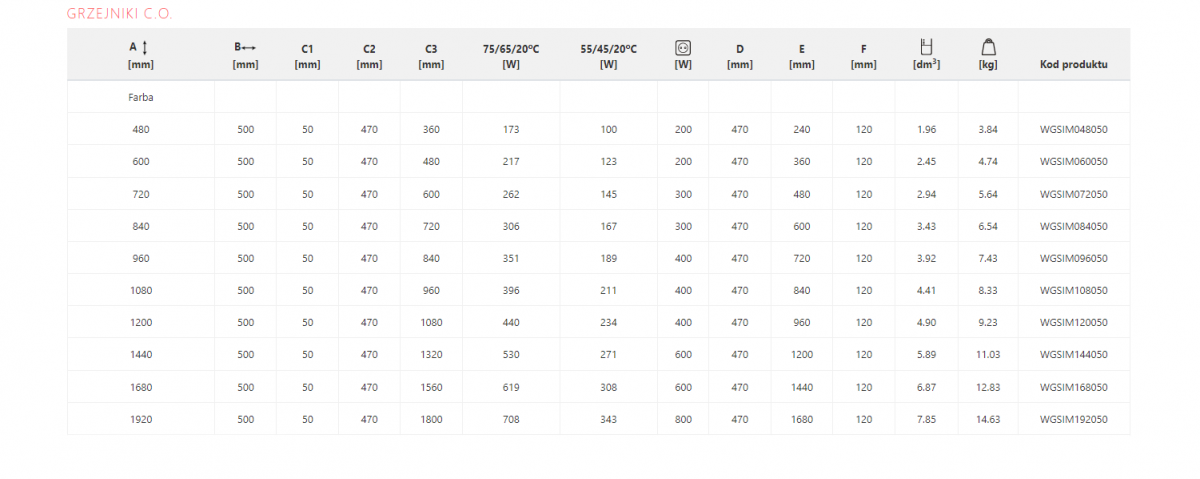Click product code WGSIM096050
The width and height of the screenshot is (1200, 479).
(1073, 258)
